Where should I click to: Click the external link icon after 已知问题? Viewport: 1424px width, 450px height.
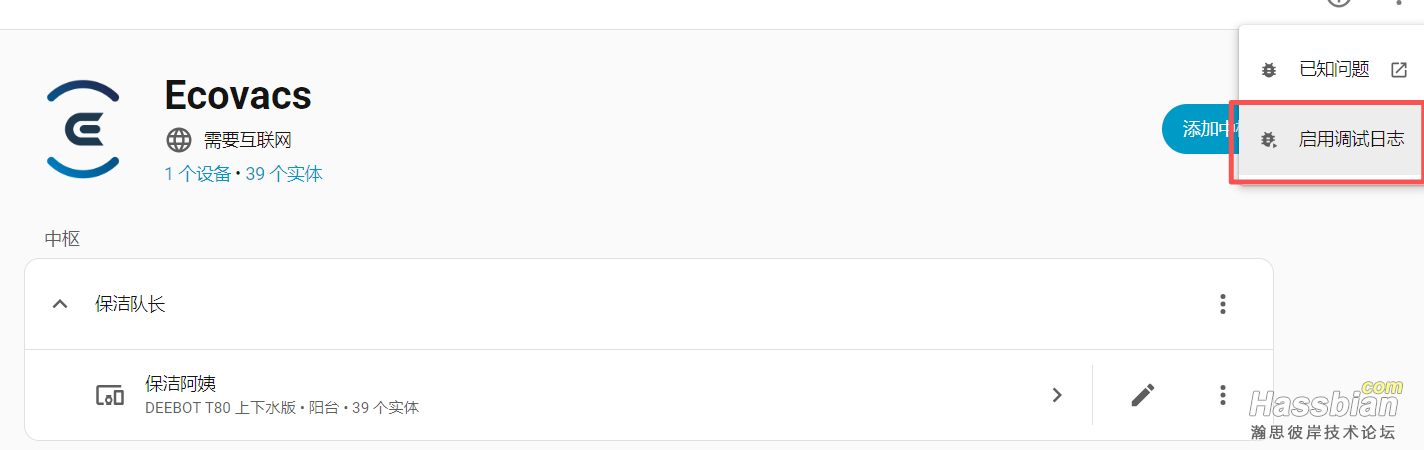click(x=1399, y=70)
